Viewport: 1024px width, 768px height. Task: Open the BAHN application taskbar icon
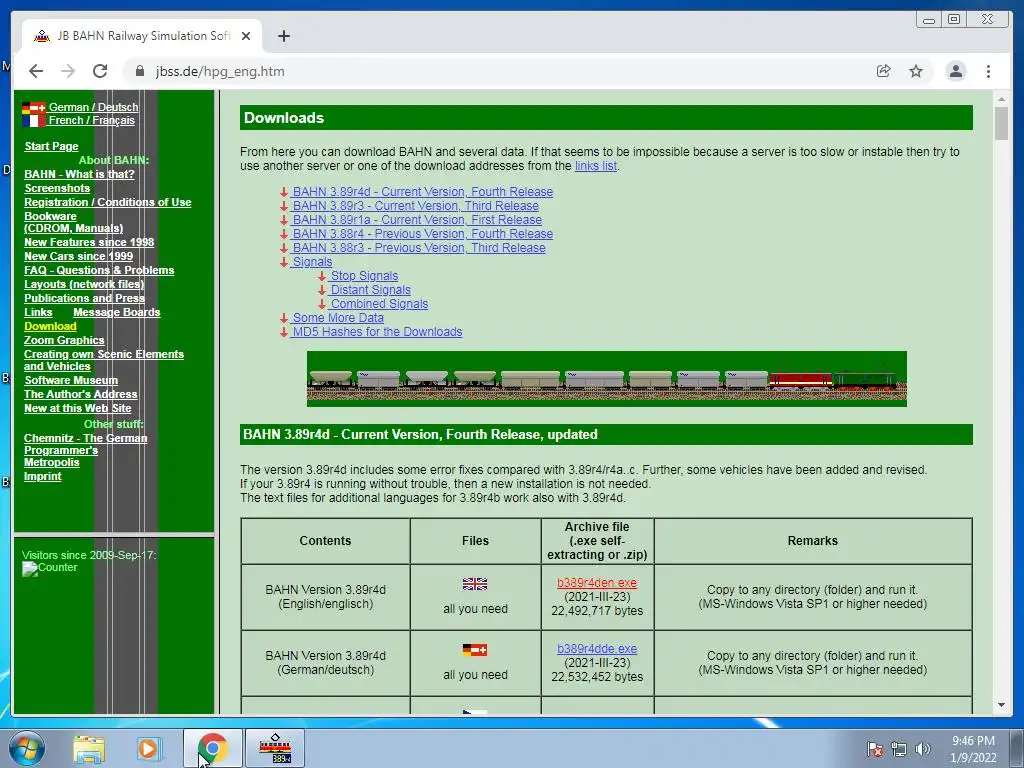point(275,748)
